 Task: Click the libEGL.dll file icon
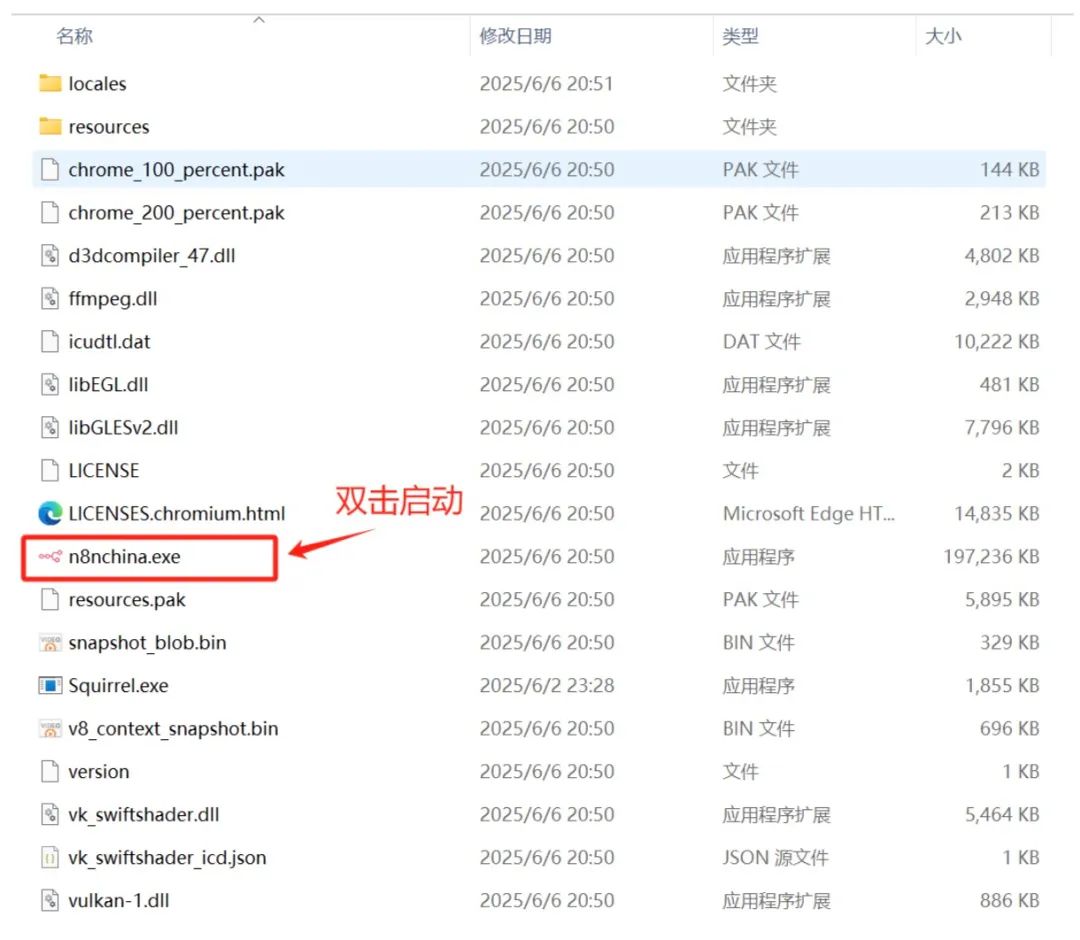50,384
